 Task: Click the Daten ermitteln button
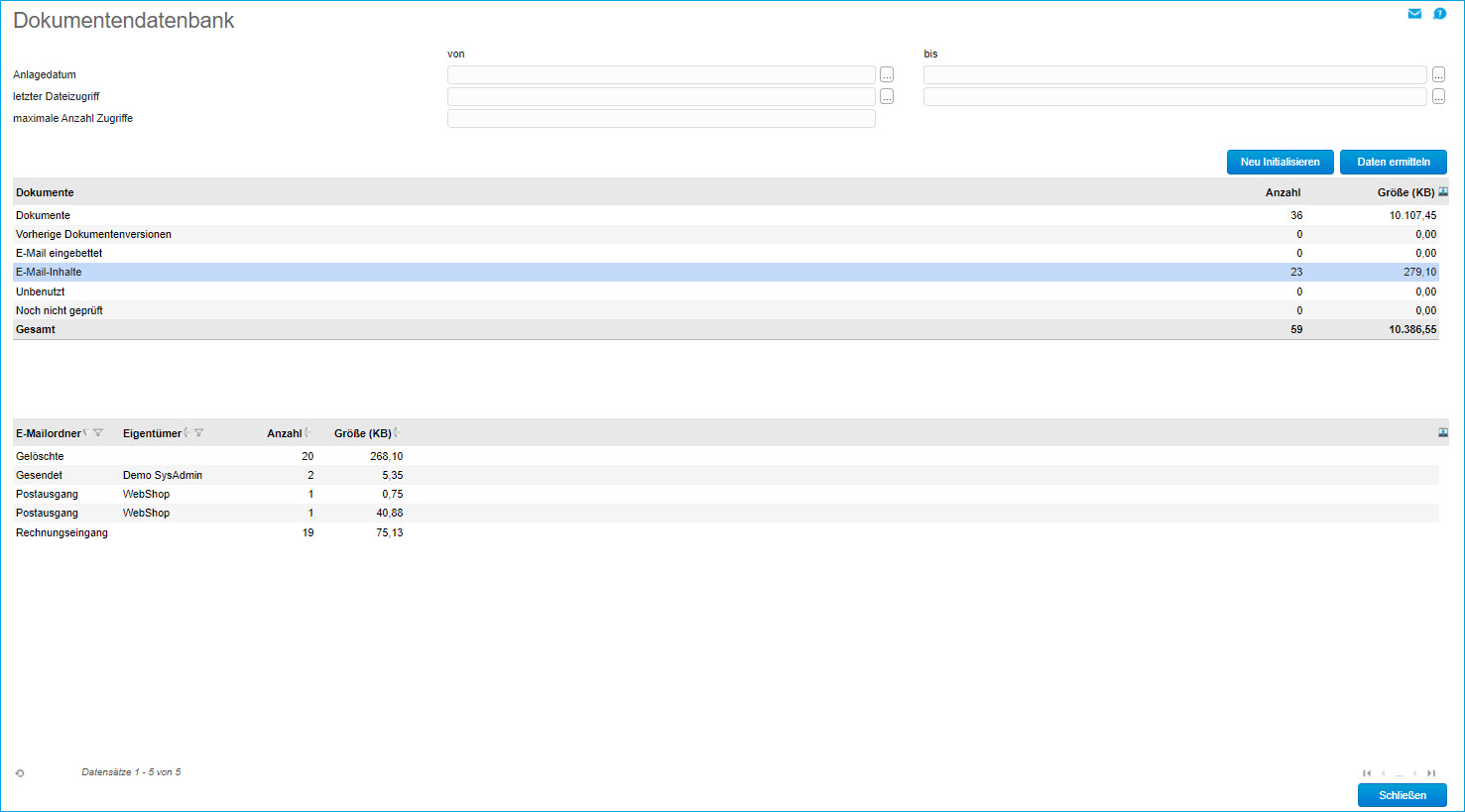[x=1394, y=162]
